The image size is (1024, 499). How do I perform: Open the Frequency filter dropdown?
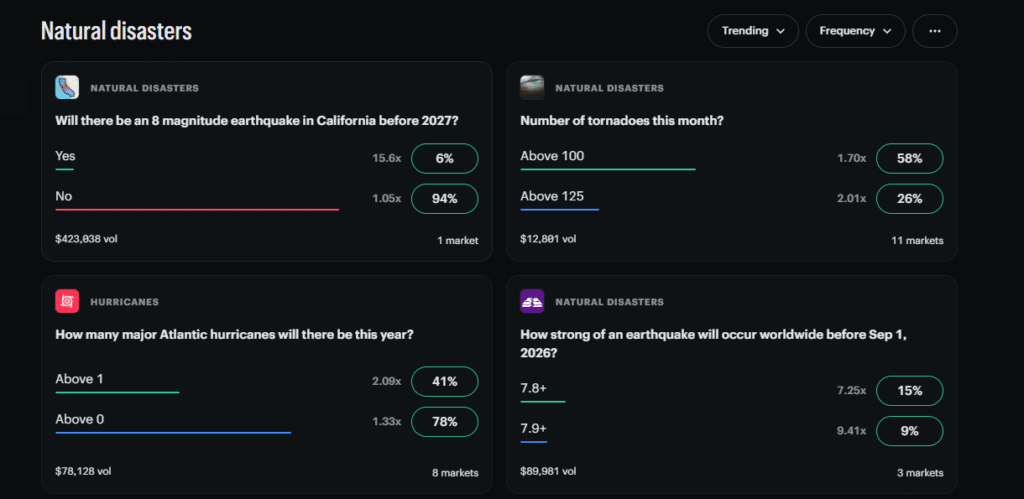[856, 31]
